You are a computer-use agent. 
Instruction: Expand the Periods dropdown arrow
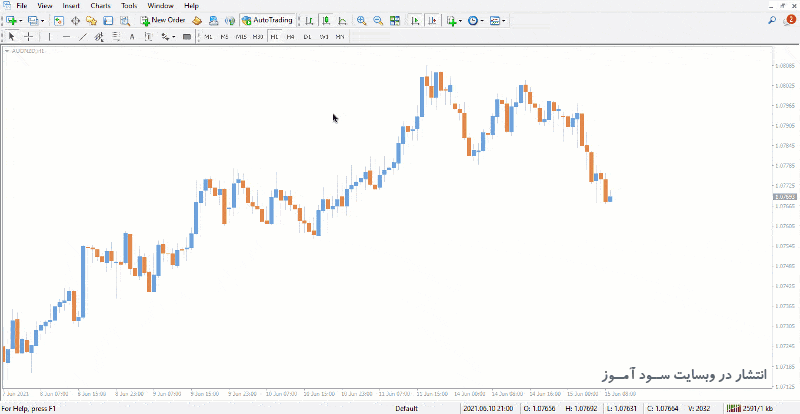click(x=482, y=21)
